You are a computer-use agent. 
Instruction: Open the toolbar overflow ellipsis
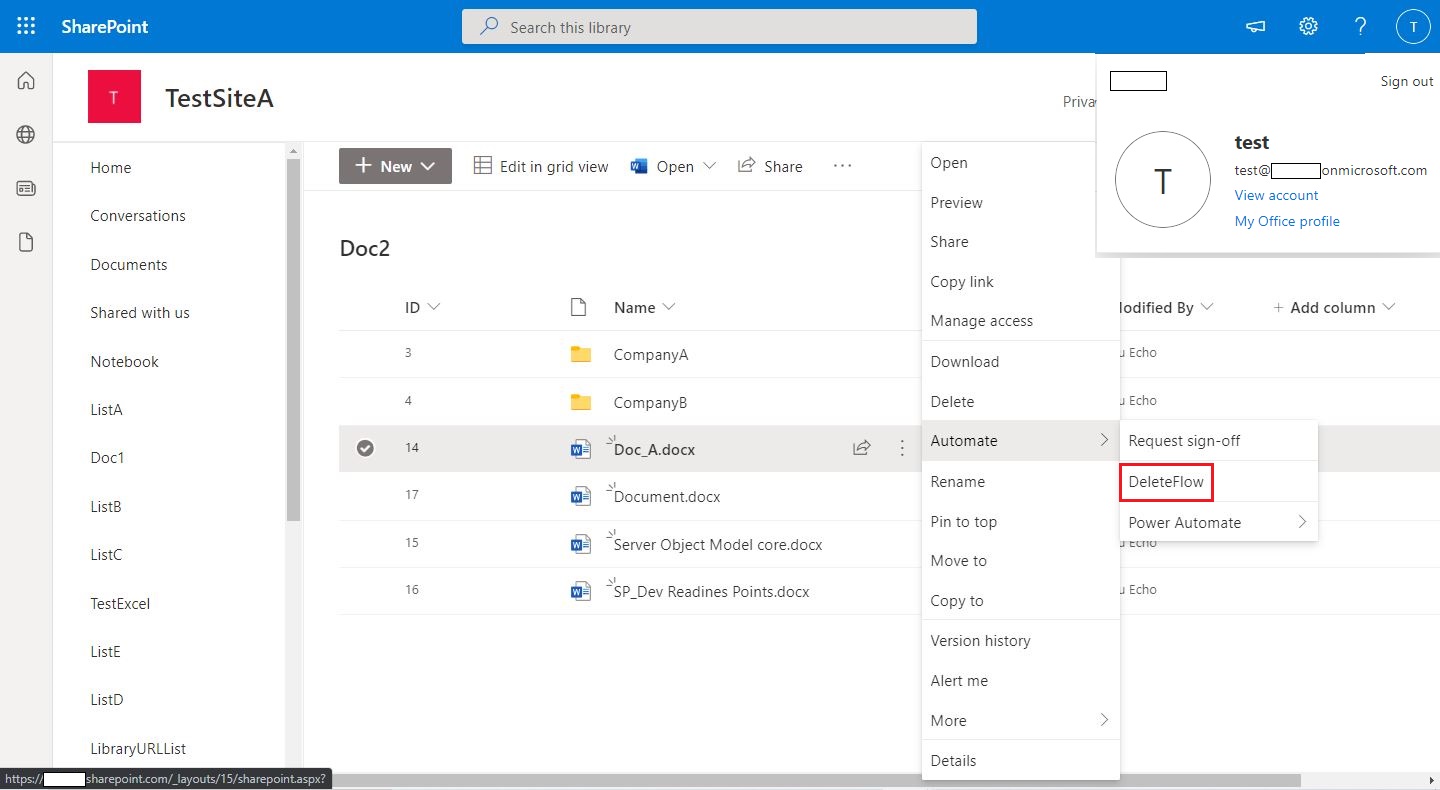pyautogui.click(x=842, y=166)
